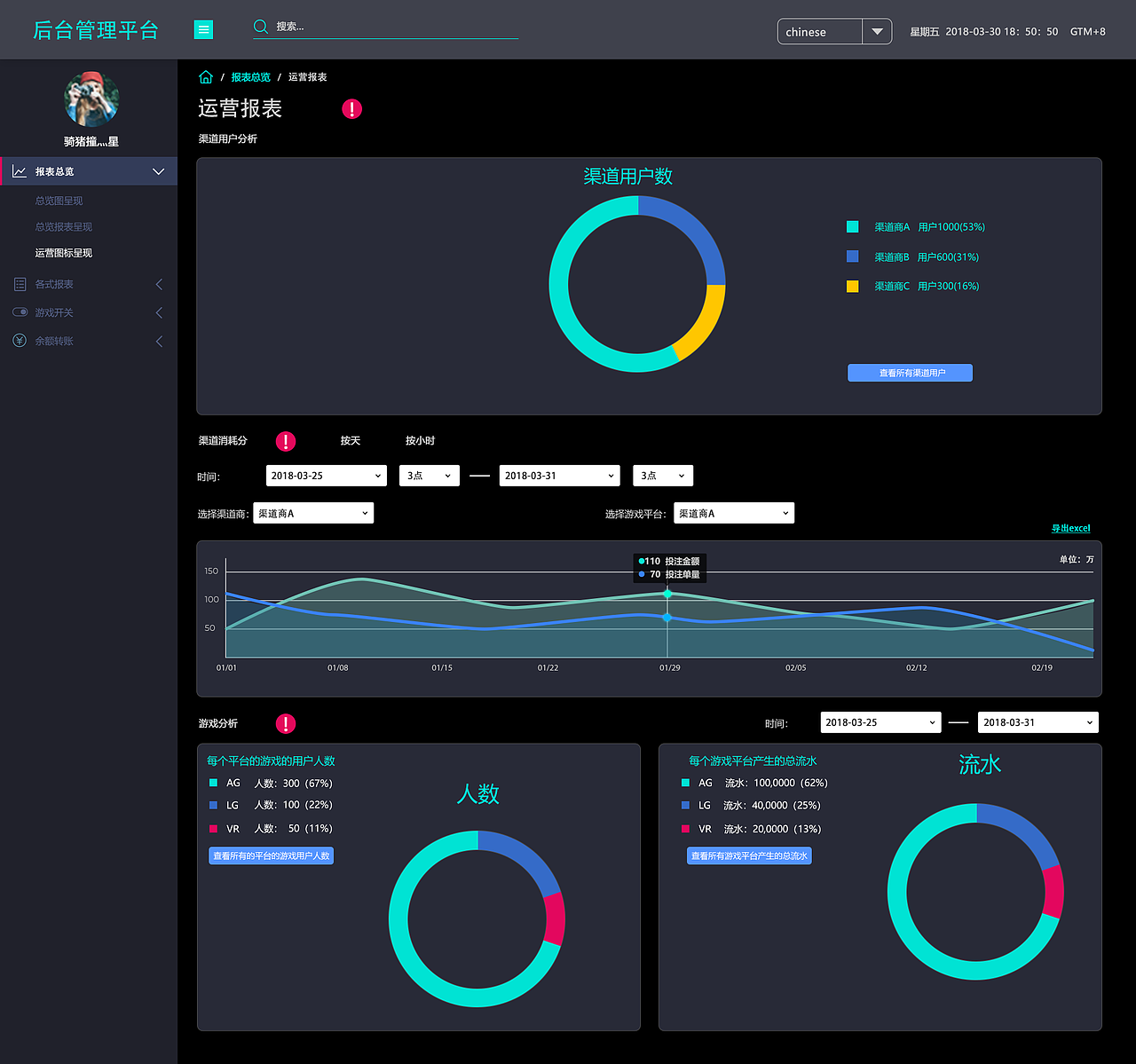
Task: Open the end date 2018-03-31 dropdown in 渠道消耗分
Action: coord(560,476)
